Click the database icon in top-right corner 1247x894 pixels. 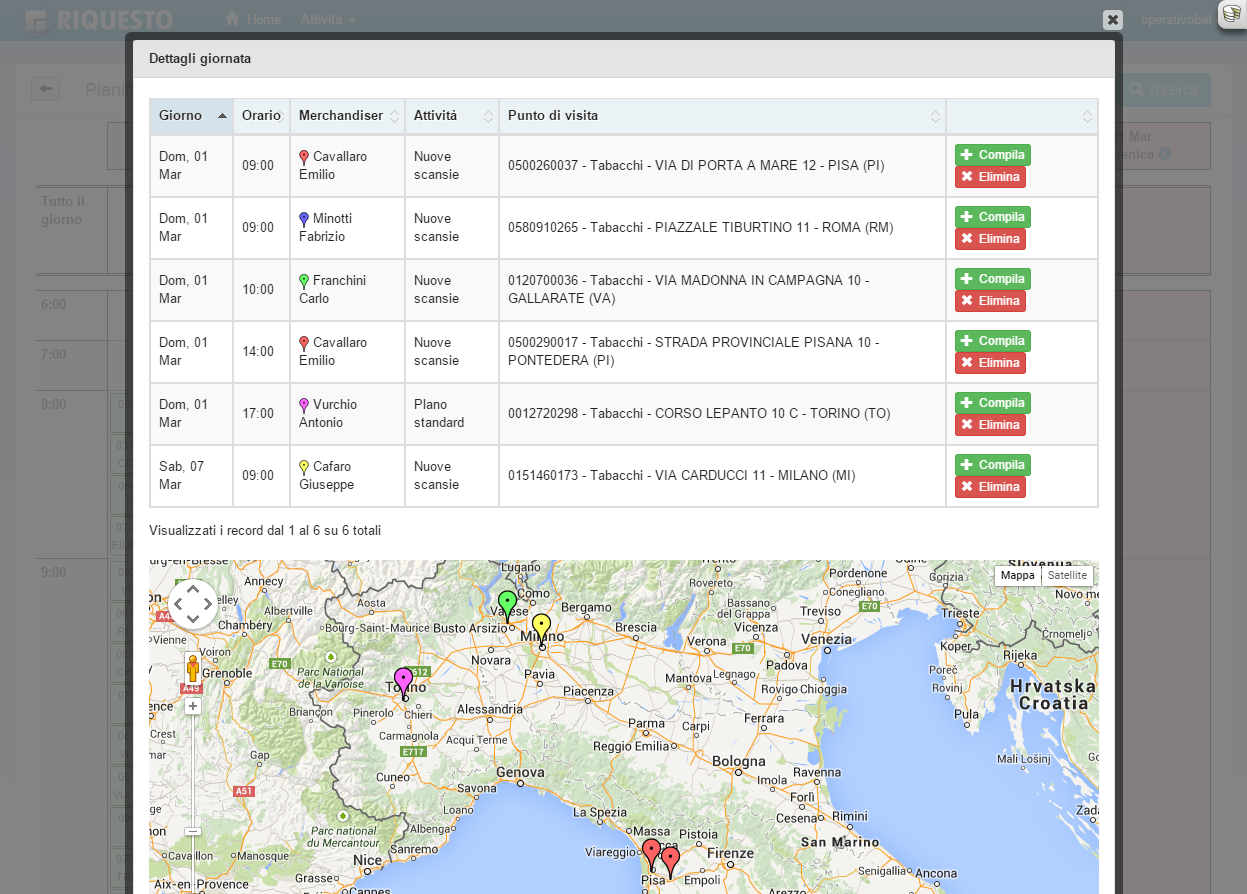(1231, 15)
